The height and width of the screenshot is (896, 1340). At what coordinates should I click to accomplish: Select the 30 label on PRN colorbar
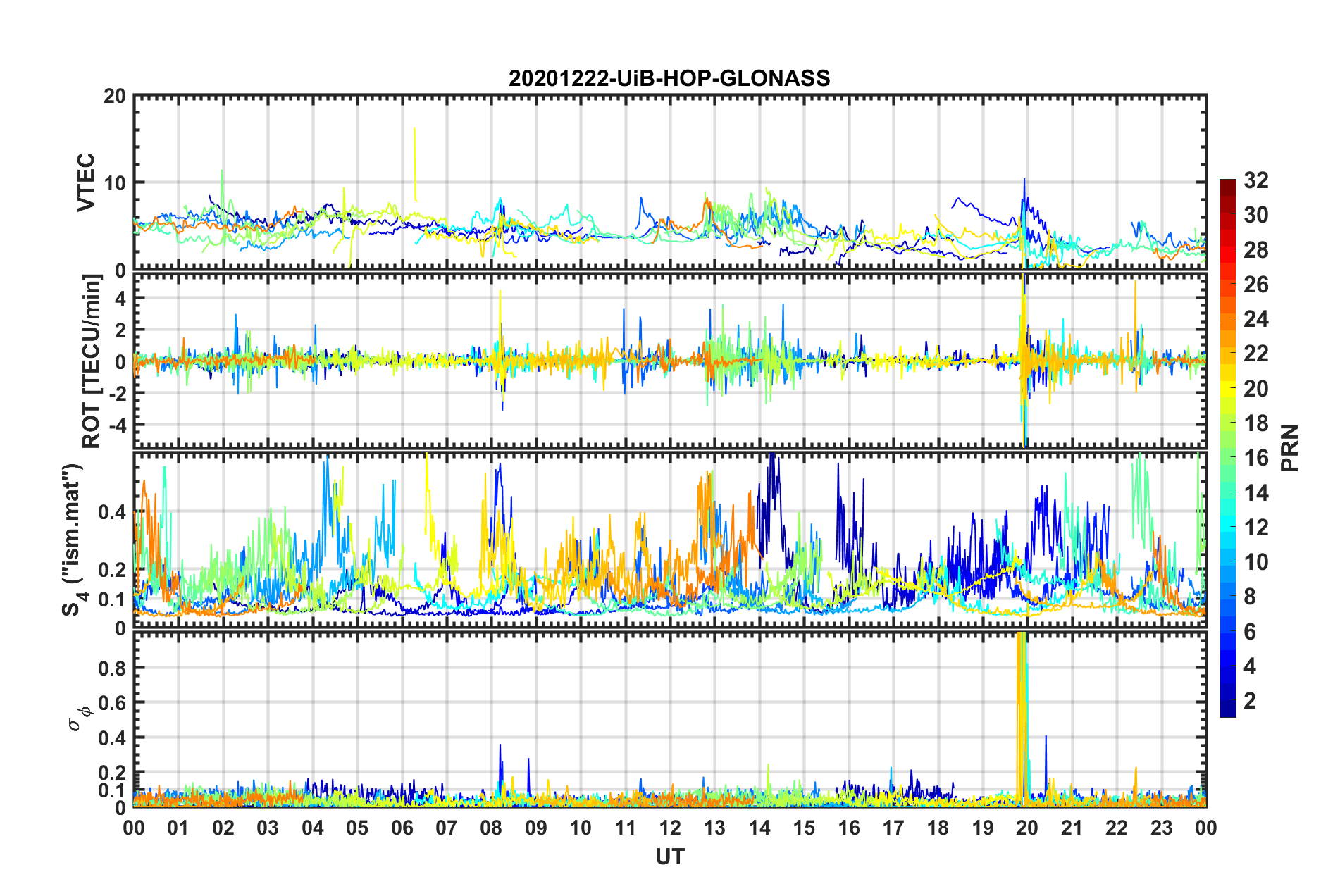[1255, 215]
